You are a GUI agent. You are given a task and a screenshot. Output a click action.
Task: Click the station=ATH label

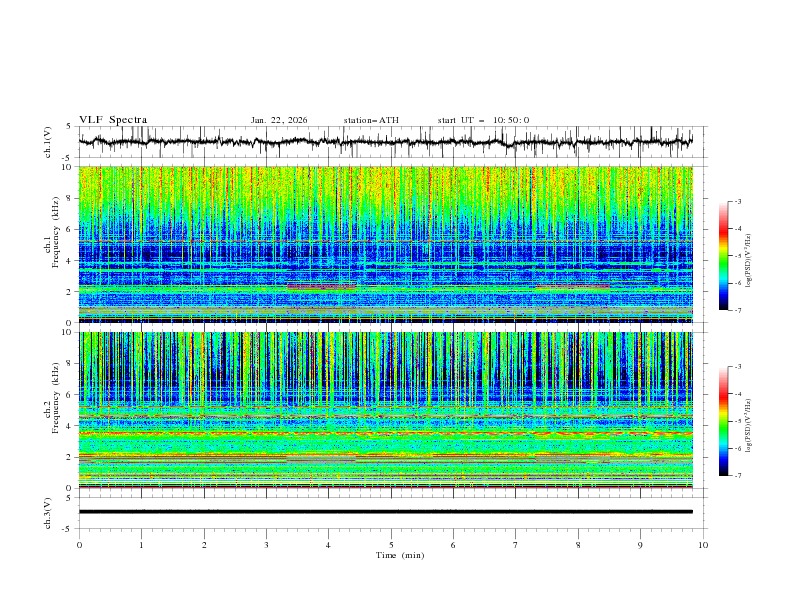[371, 120]
